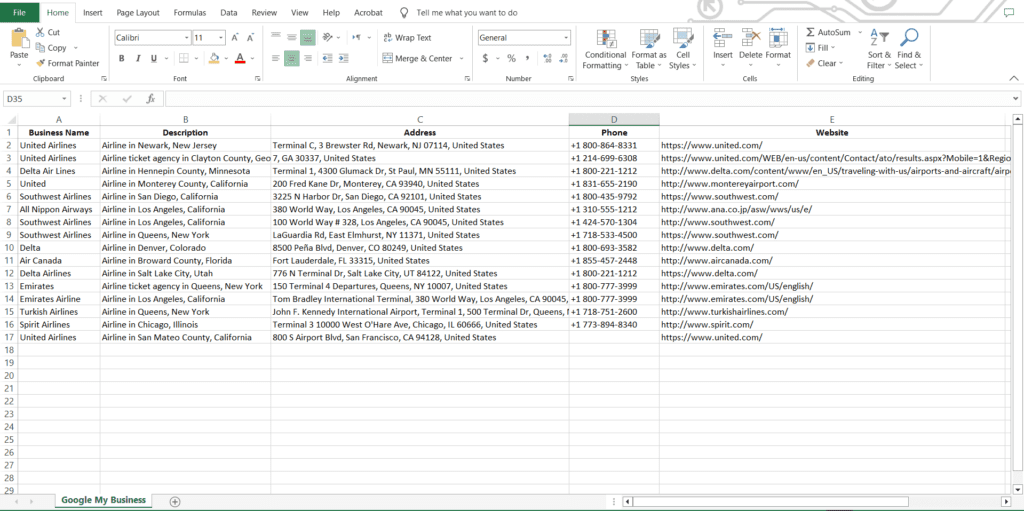Click the Cut scissors icon
This screenshot has width=1024, height=511.
(40, 32)
